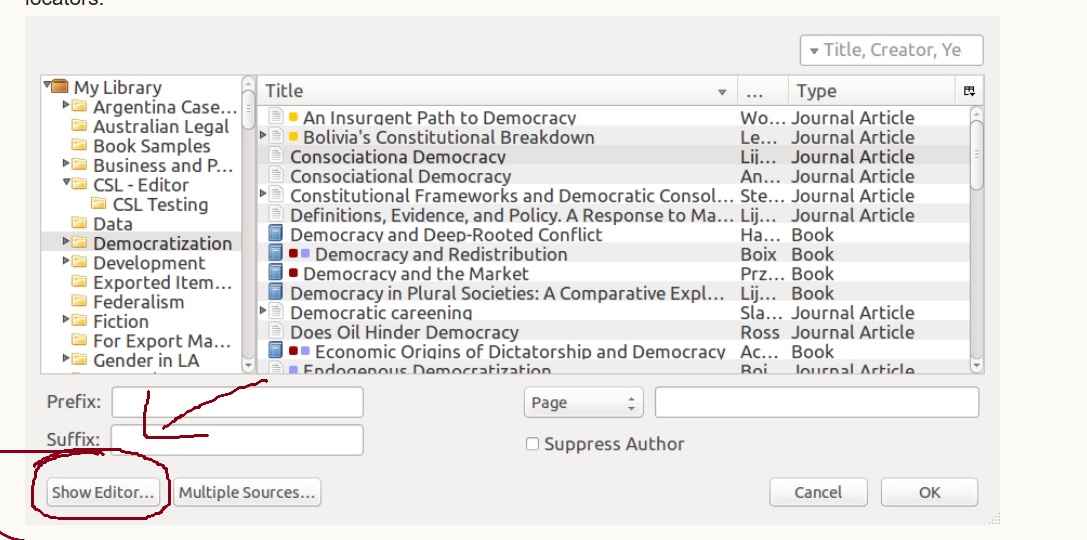Click book icon of Economic Origins of Dictatorship

point(276,351)
